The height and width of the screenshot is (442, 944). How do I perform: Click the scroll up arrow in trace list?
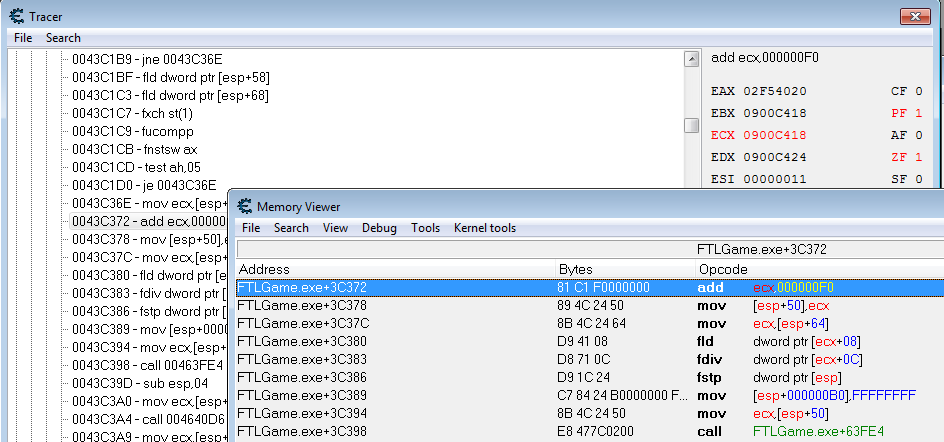pyautogui.click(x=691, y=60)
